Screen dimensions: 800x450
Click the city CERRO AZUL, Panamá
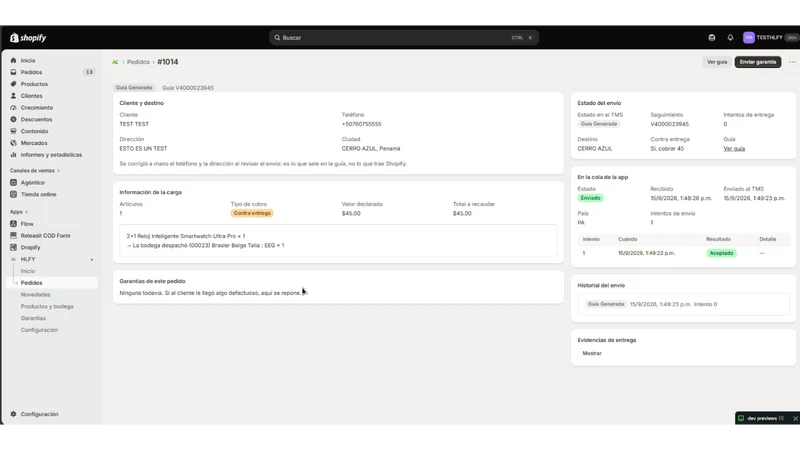371,148
